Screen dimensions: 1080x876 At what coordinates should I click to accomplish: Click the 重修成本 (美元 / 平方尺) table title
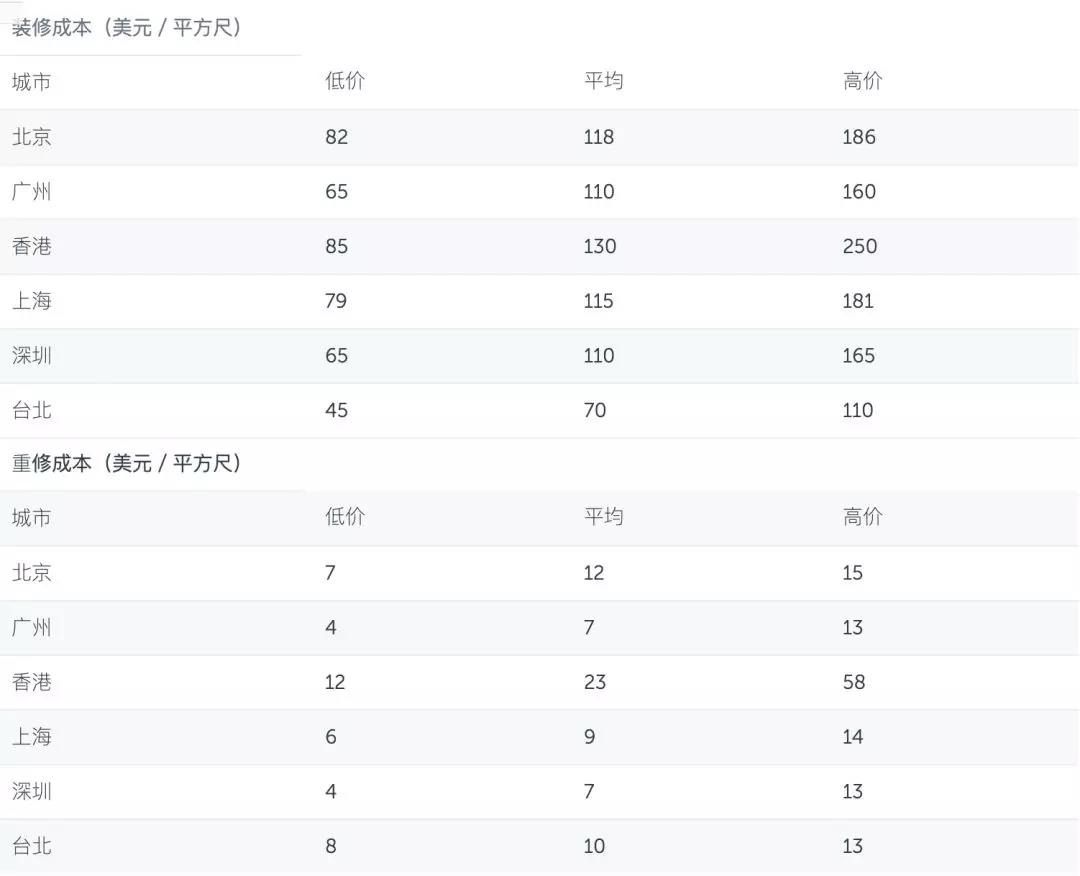pyautogui.click(x=126, y=464)
